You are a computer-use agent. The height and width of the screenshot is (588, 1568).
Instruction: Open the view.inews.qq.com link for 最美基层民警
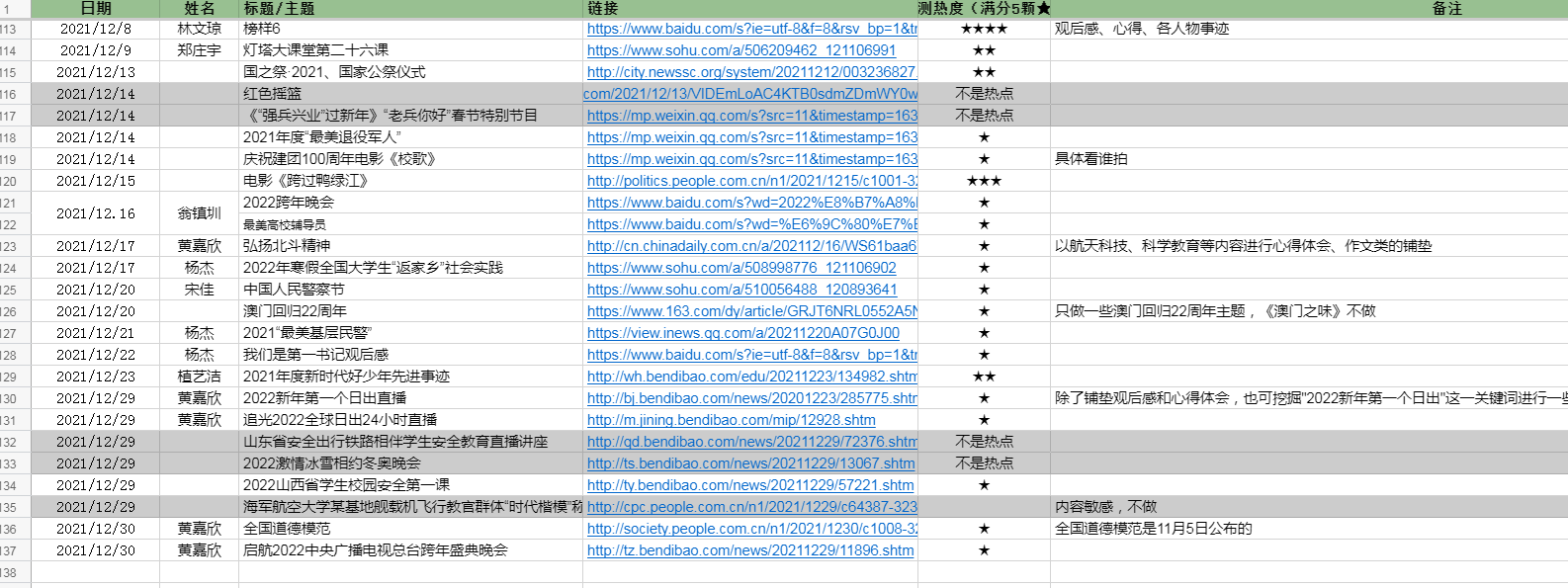[x=743, y=333]
